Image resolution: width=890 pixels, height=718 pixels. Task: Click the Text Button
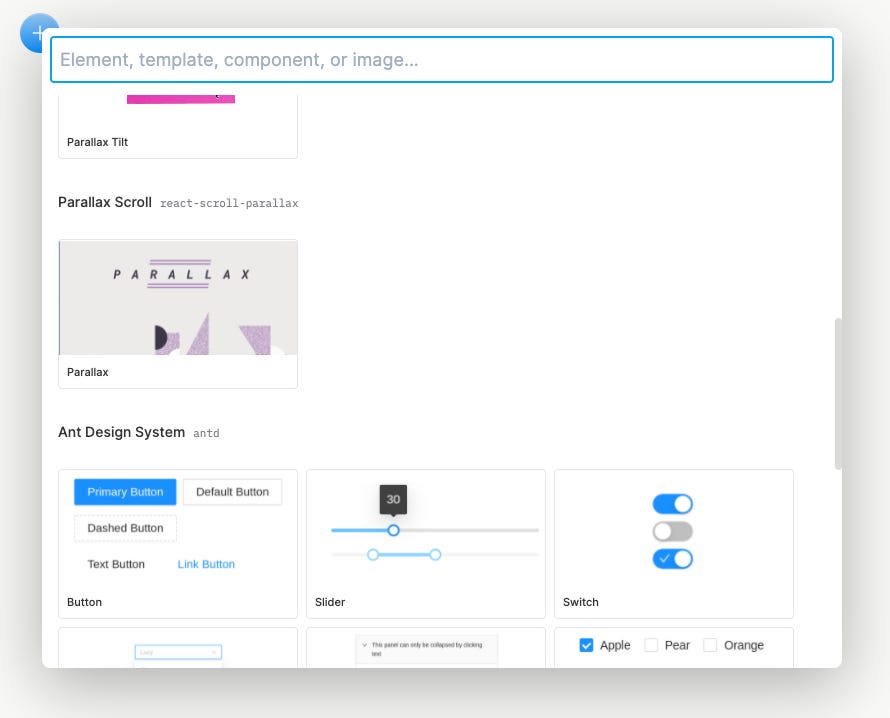coord(117,564)
